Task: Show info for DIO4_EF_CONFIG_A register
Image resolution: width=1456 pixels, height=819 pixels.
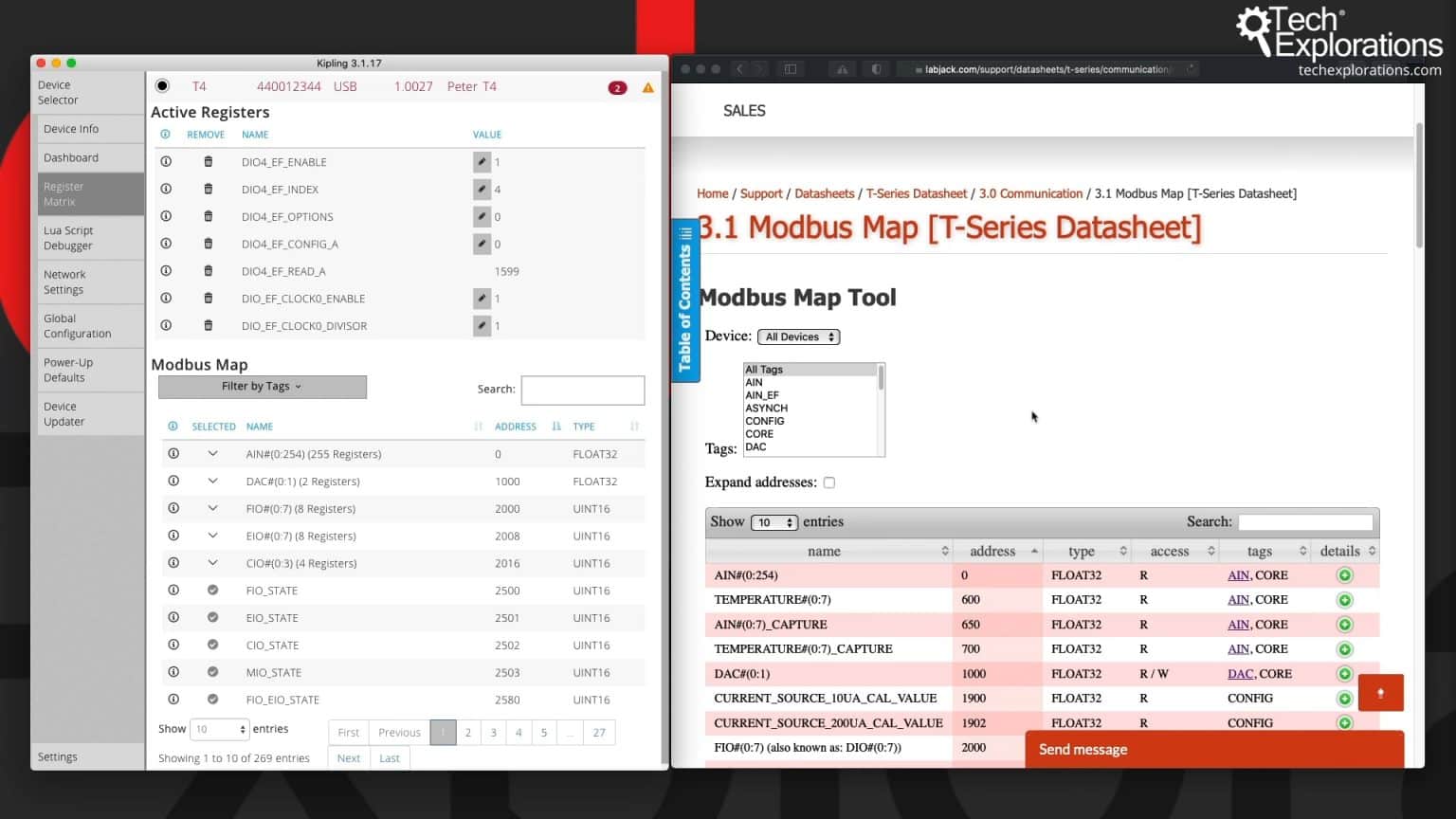Action: pyautogui.click(x=166, y=244)
